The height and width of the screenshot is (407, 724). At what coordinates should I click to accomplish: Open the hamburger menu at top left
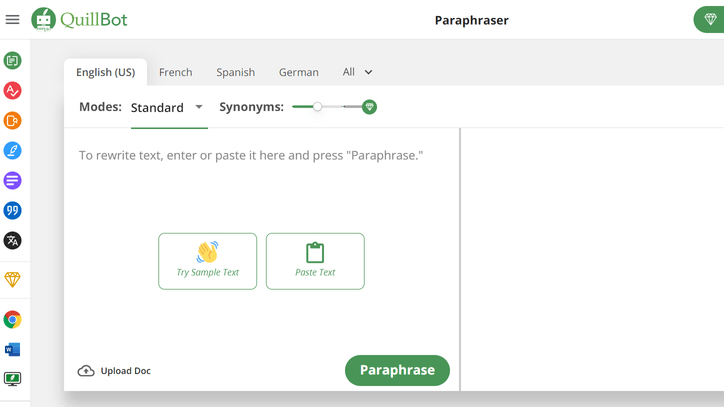tap(13, 19)
